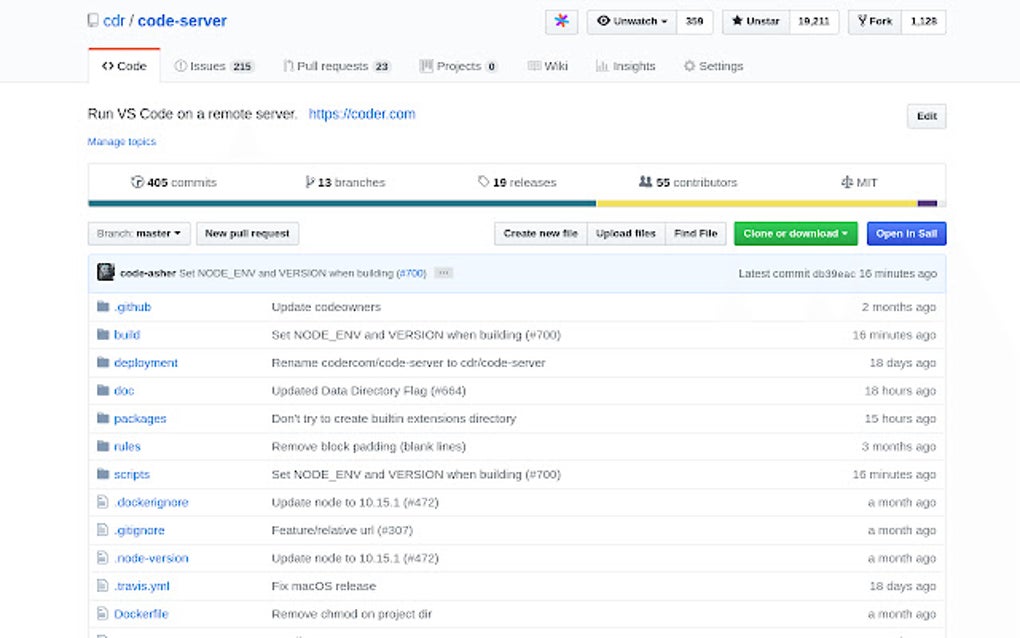
Task: Click the Edit button for the repository description
Action: pyautogui.click(x=925, y=115)
